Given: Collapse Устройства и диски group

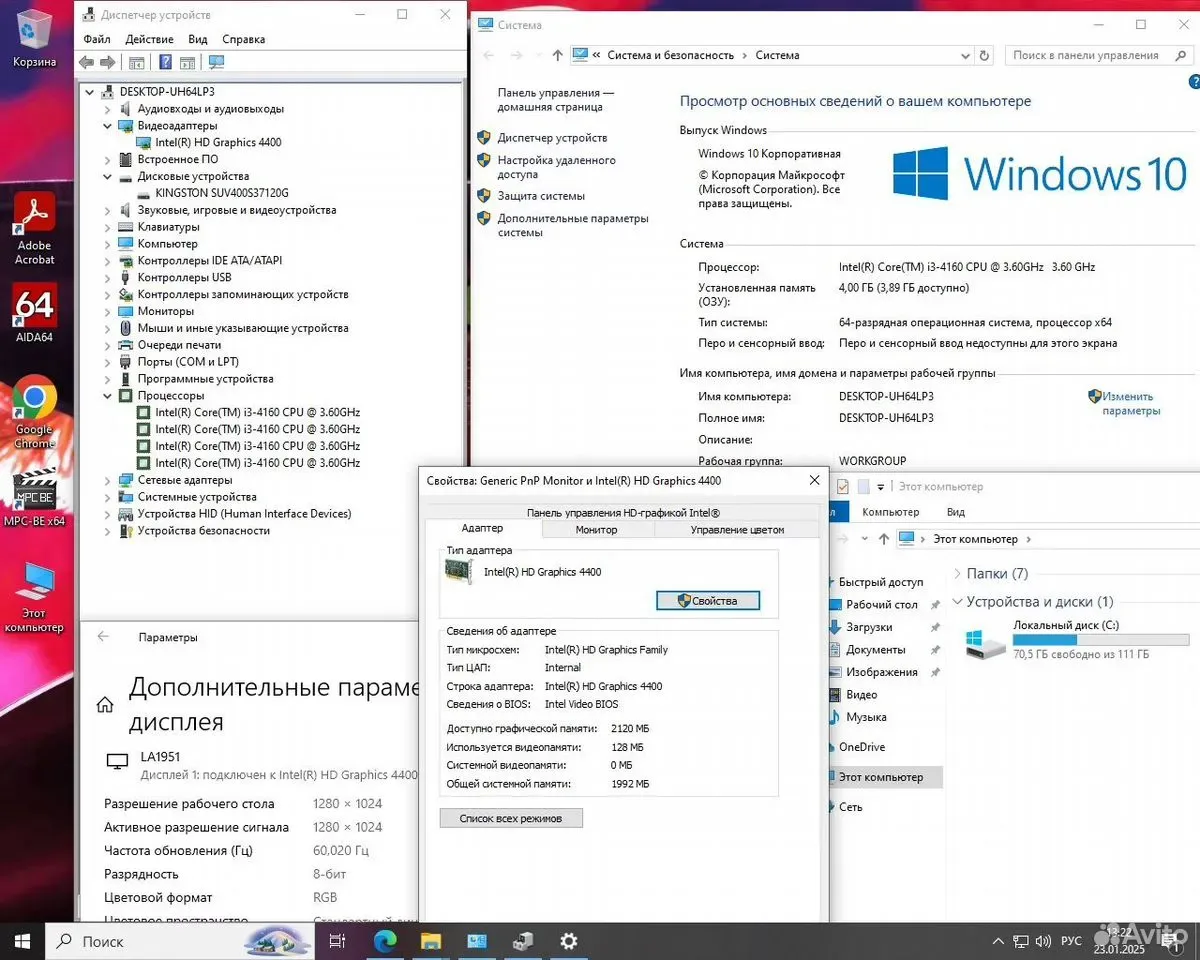Looking at the screenshot, I should tap(957, 602).
